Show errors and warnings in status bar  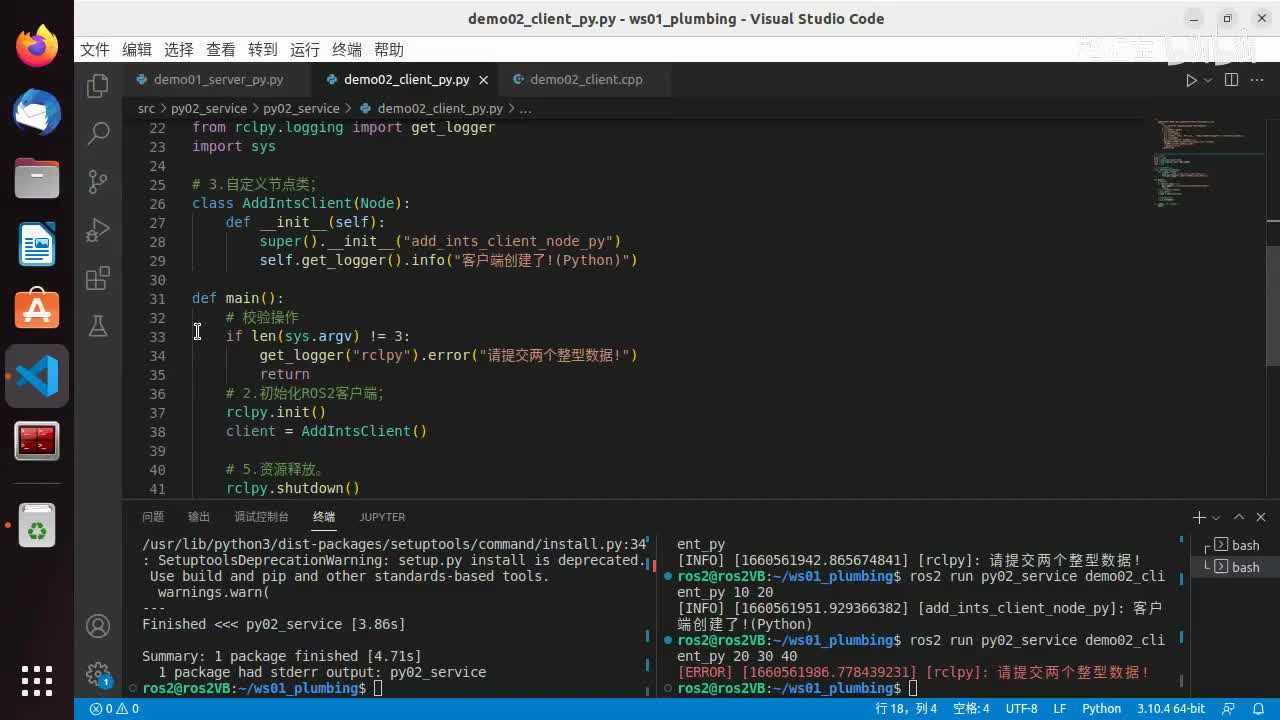[114, 709]
